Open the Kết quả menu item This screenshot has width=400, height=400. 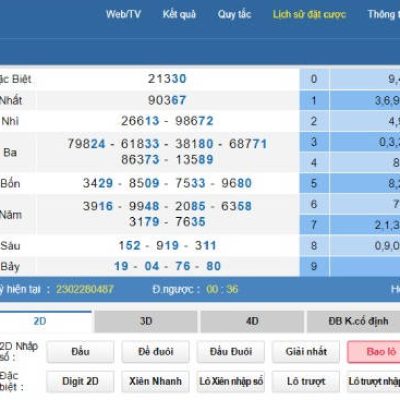tap(179, 14)
